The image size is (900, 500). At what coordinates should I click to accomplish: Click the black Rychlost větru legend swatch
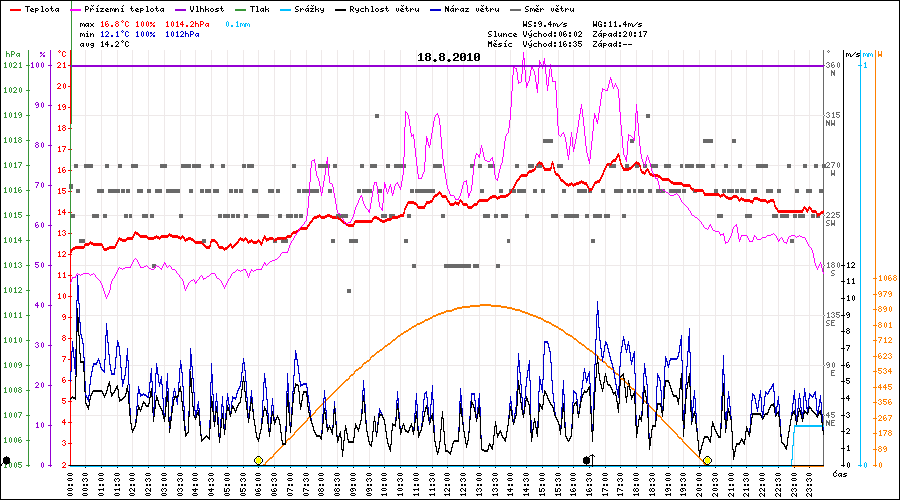[x=340, y=10]
